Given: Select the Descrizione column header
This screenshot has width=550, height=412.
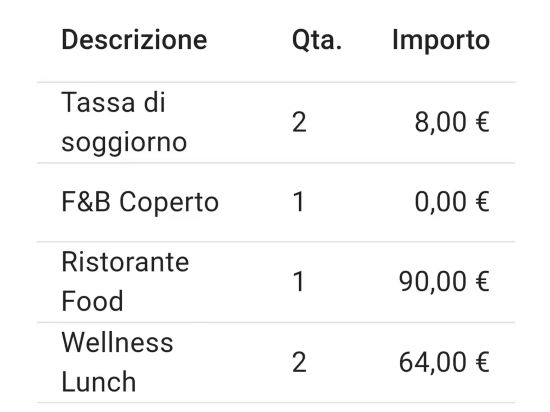Looking at the screenshot, I should pos(134,40).
